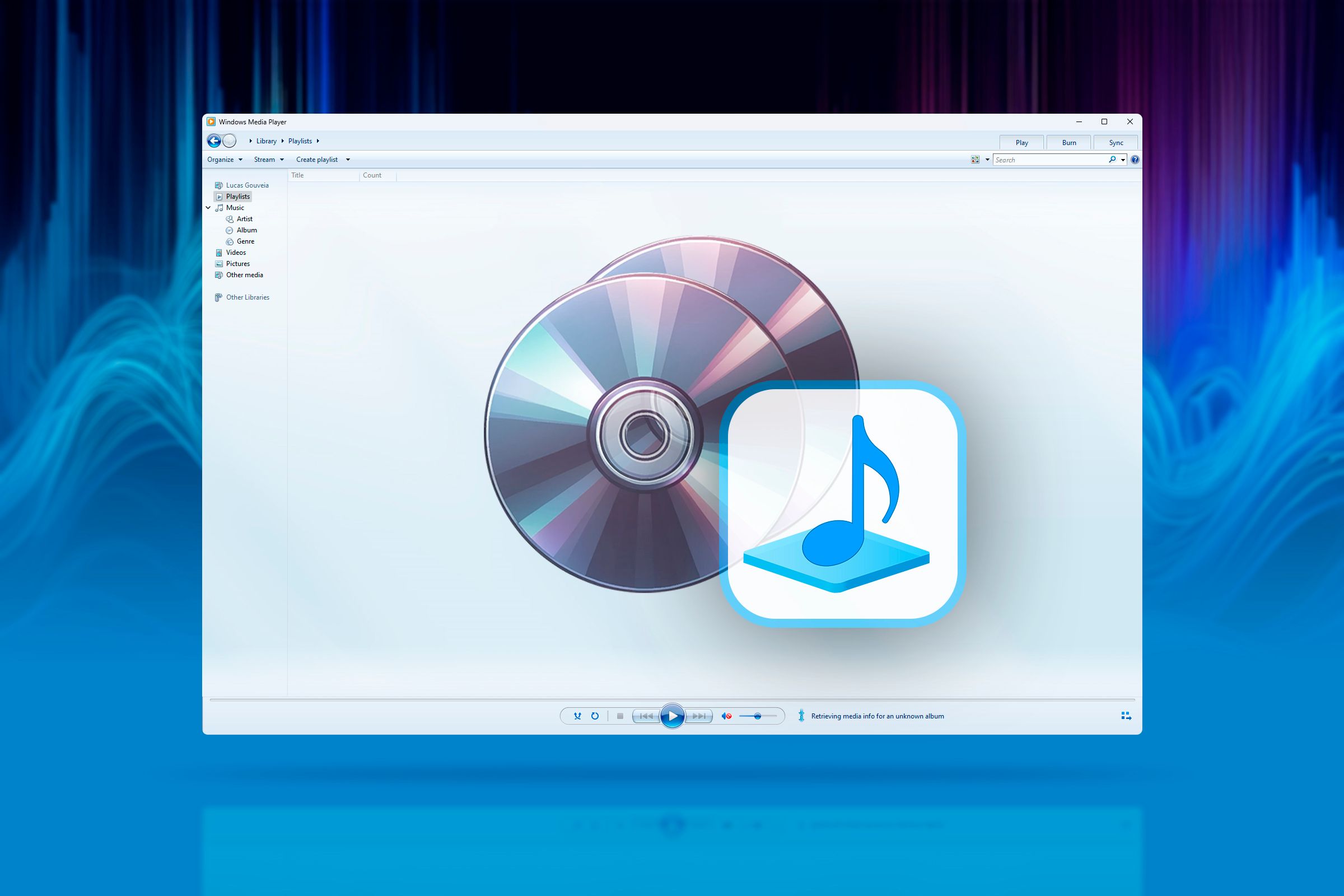
Task: Click the Sync tab
Action: (1115, 142)
